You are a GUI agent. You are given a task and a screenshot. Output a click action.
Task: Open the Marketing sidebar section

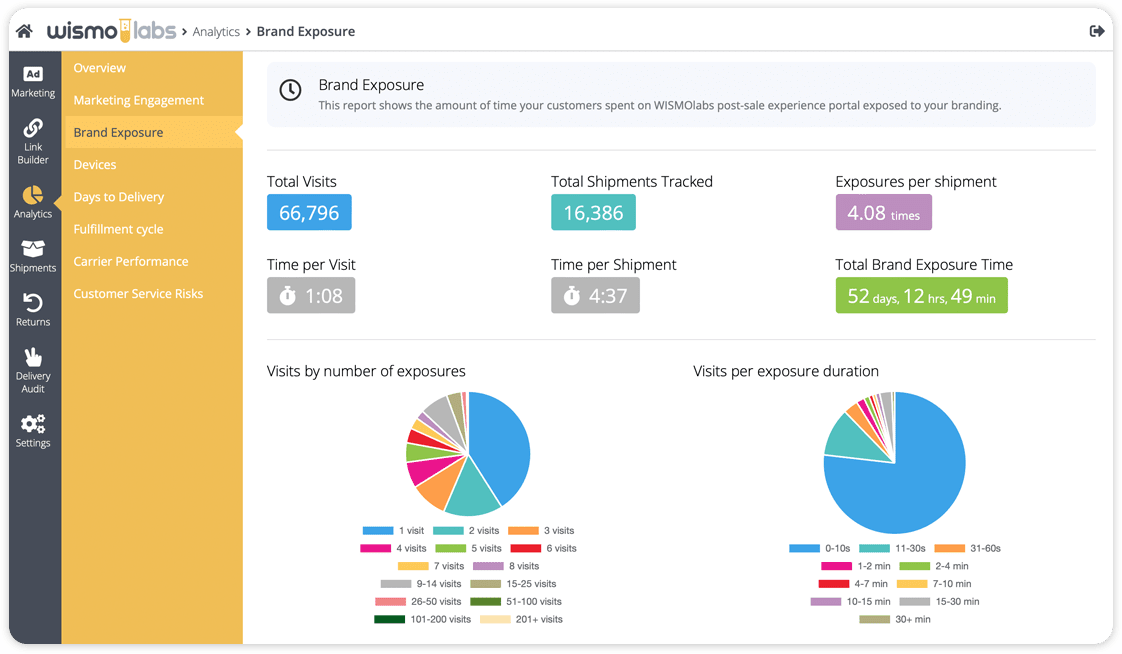click(33, 82)
